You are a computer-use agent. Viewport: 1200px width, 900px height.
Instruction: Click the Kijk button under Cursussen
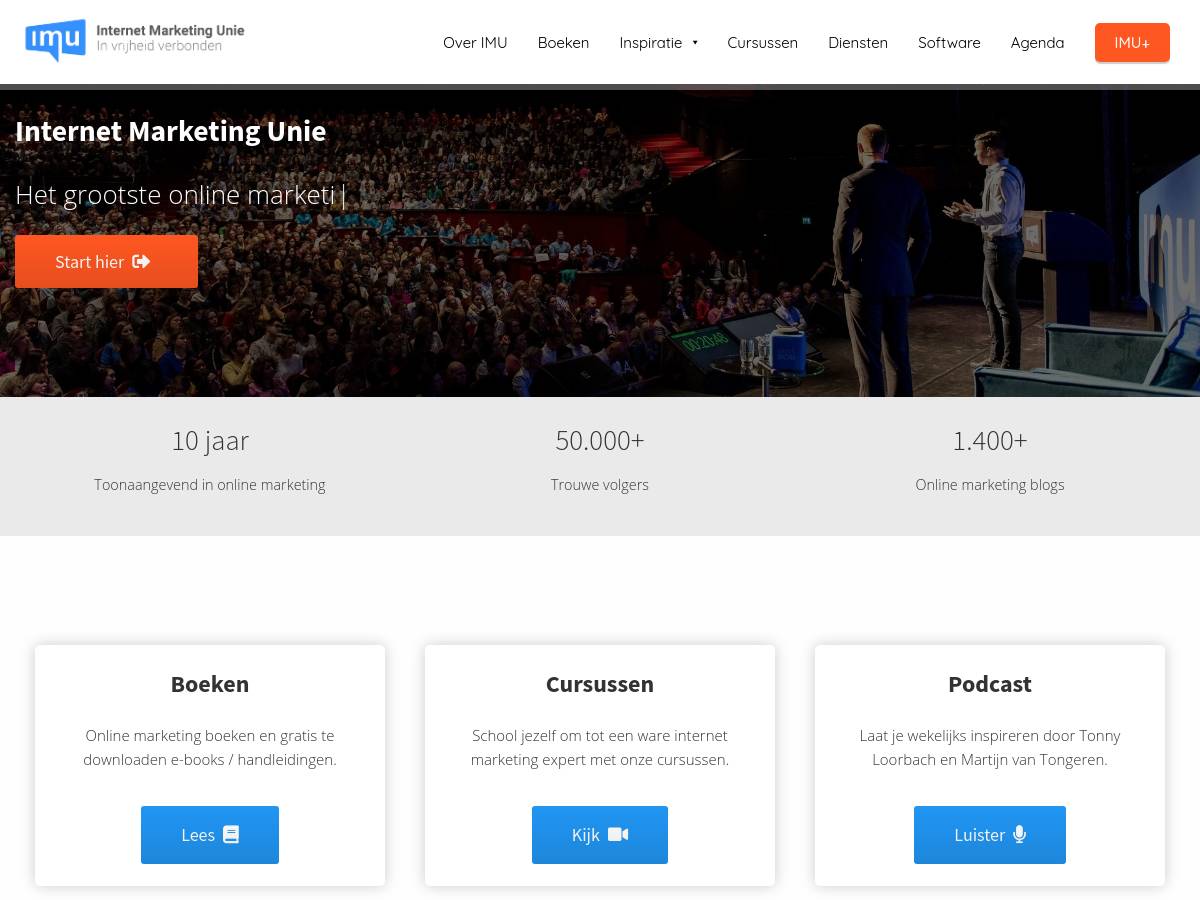tap(600, 835)
